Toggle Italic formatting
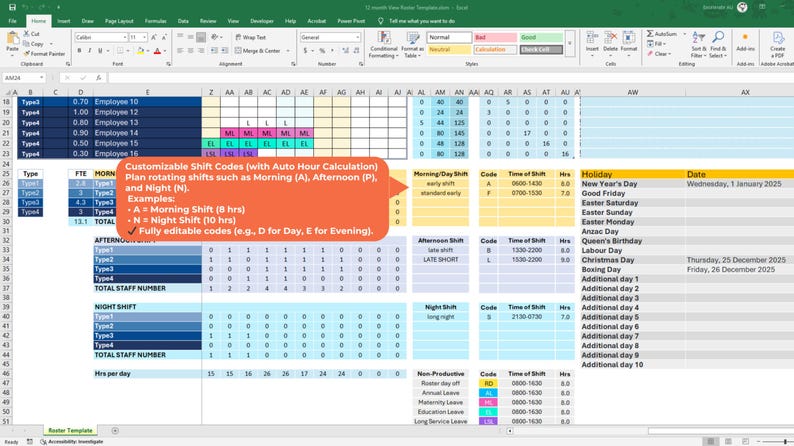 [x=90, y=51]
